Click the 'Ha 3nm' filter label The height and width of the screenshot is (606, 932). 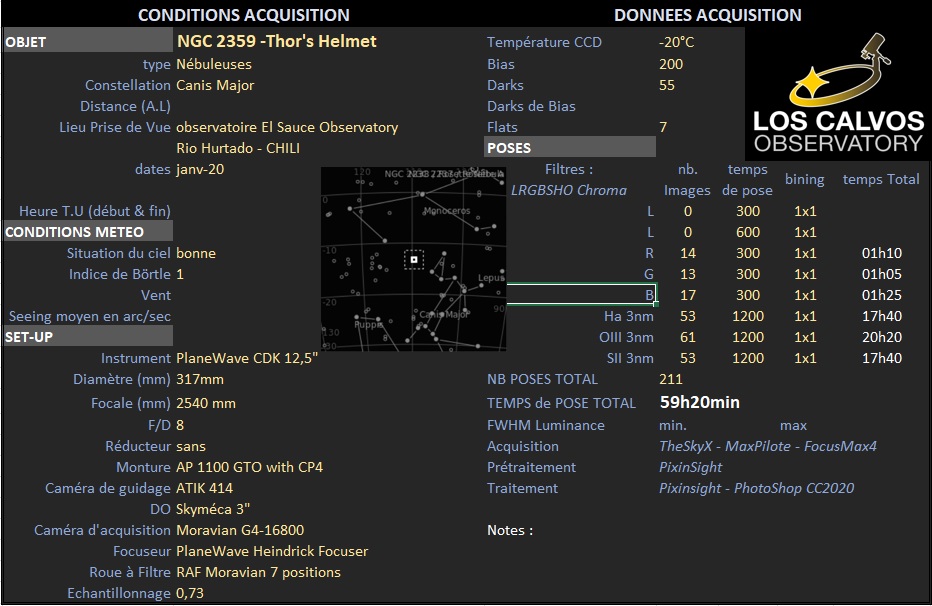[x=629, y=317]
